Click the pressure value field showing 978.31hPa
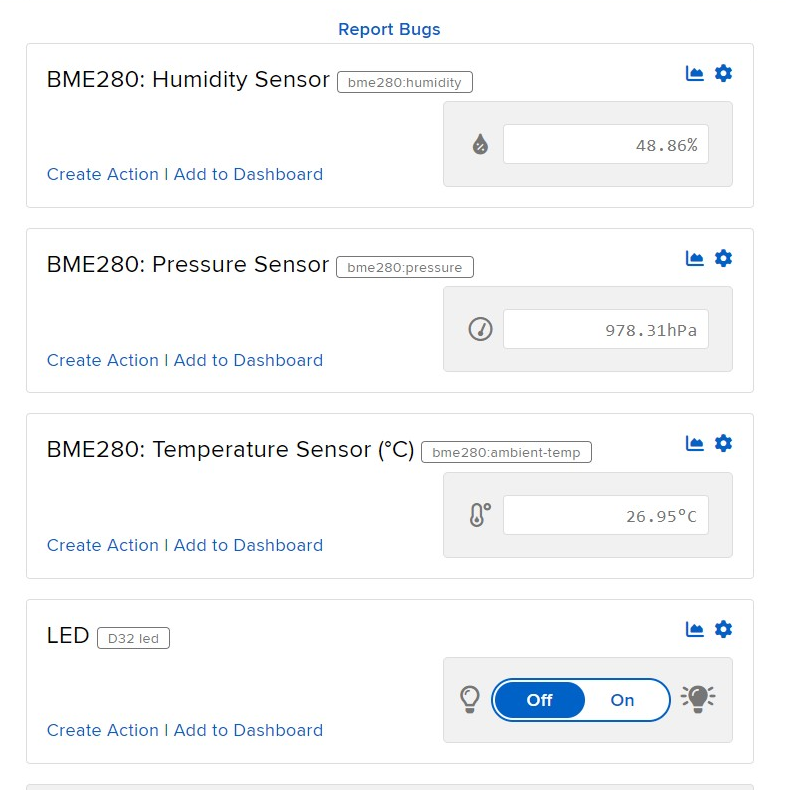 606,329
